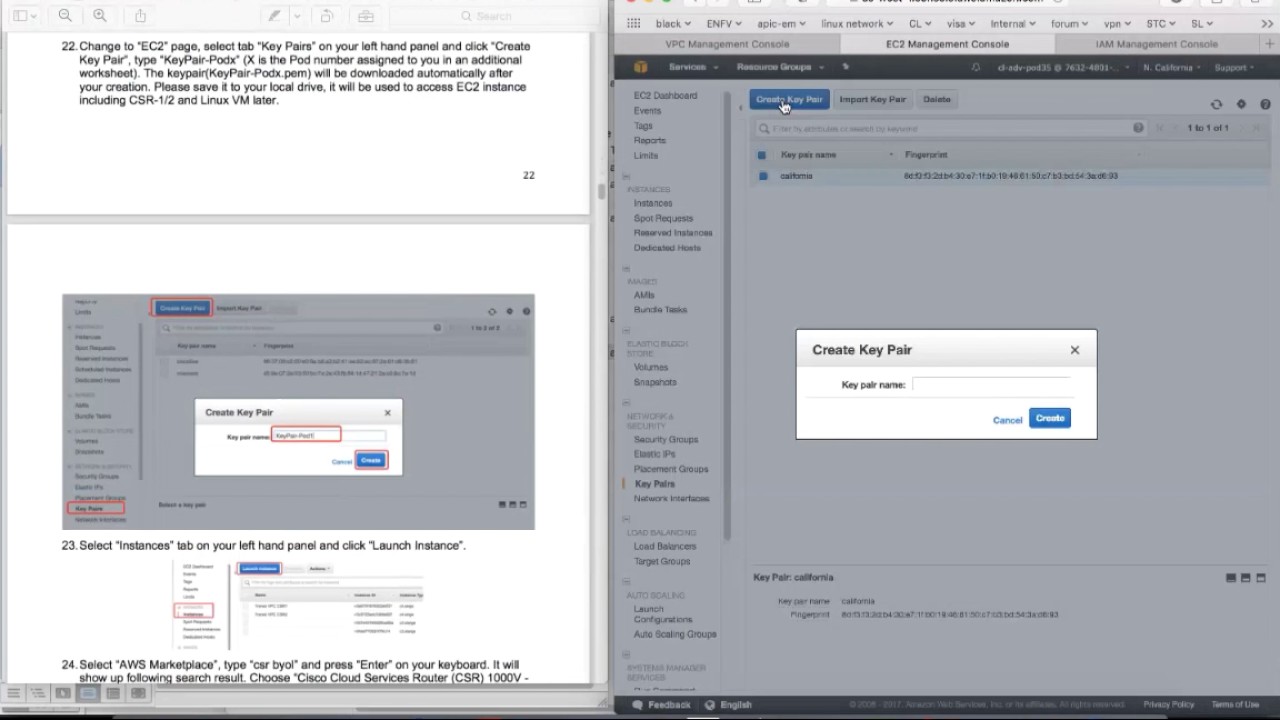Open the Terms of Use link
1280x720 pixels.
click(x=1235, y=705)
